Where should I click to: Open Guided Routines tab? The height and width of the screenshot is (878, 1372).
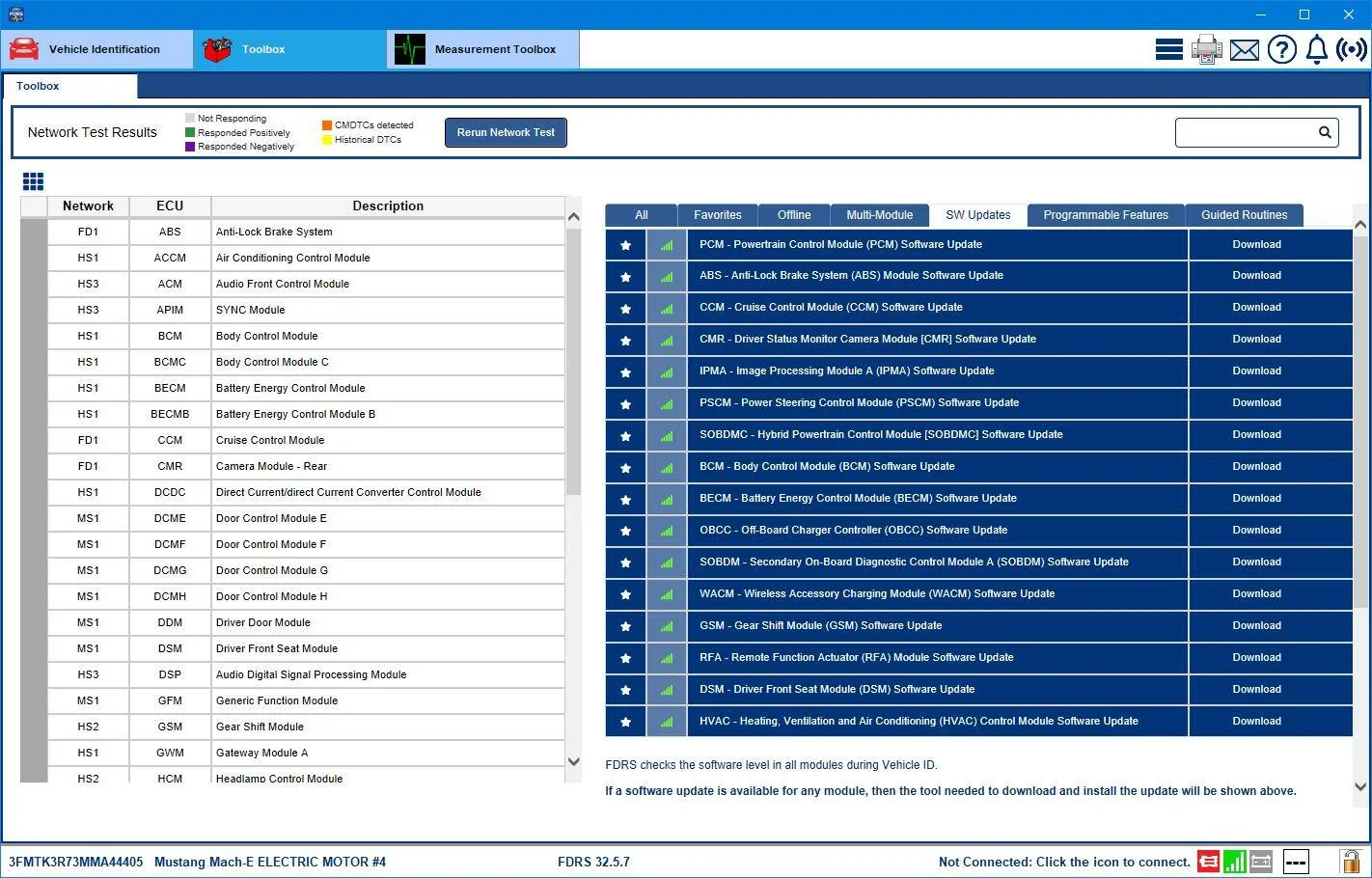[1244, 215]
